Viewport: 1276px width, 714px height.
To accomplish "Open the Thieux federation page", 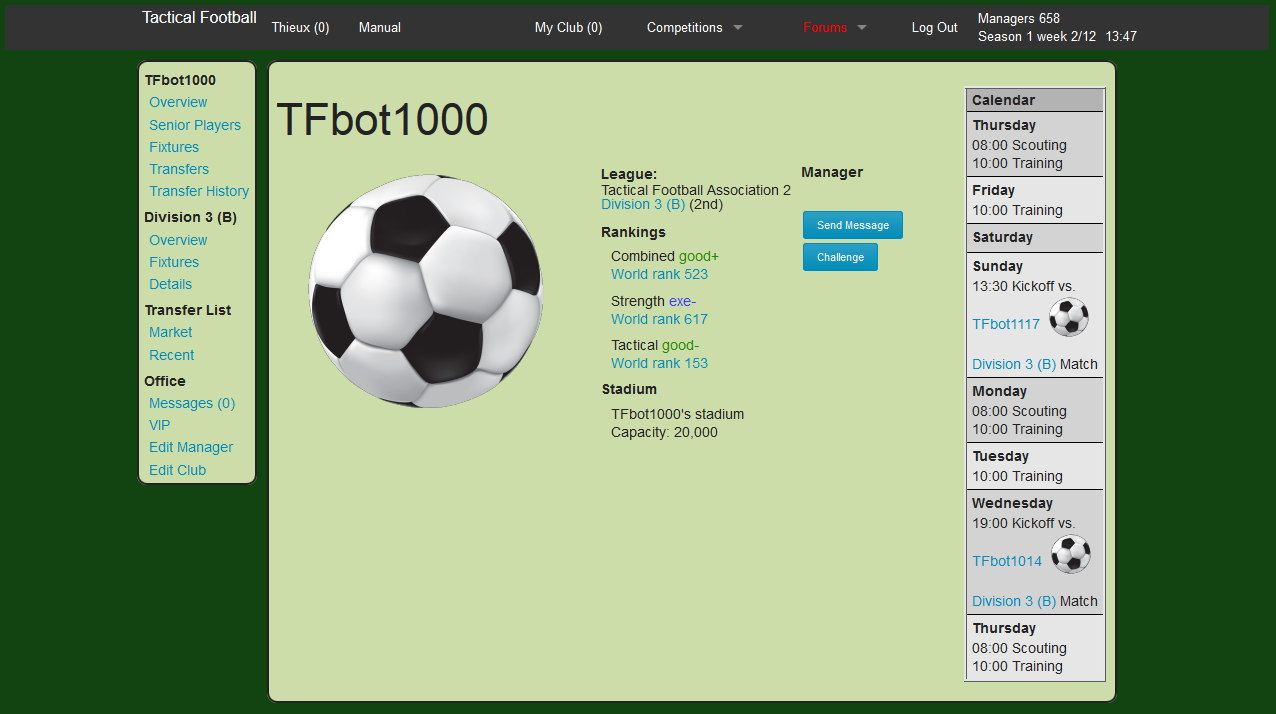I will click(300, 27).
